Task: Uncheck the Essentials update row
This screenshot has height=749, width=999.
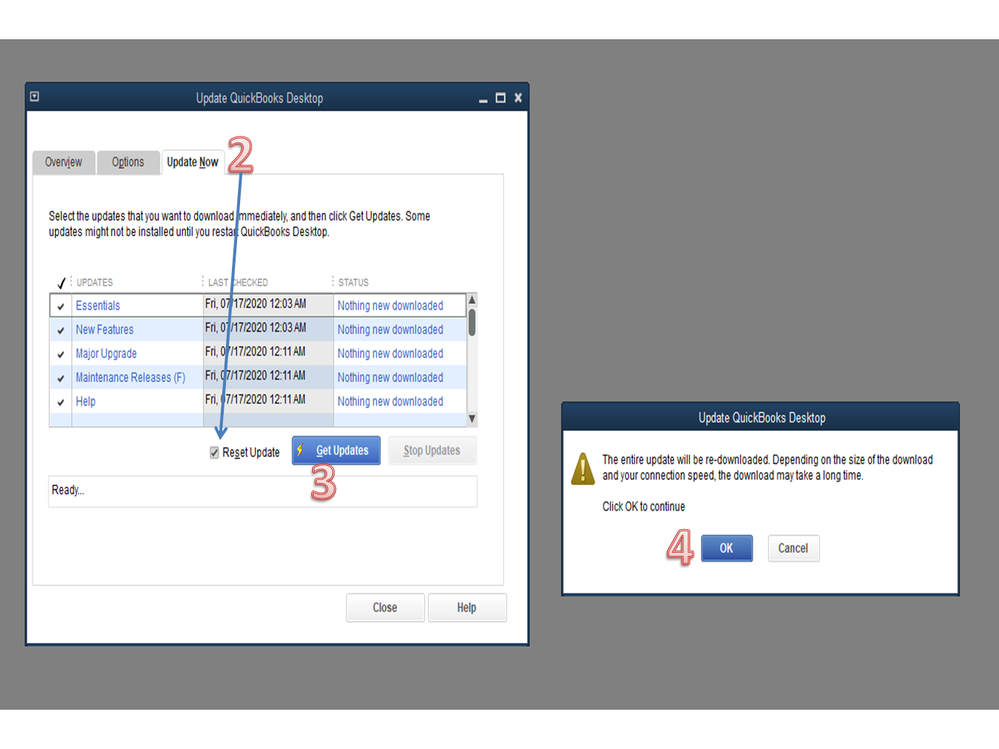Action: pyautogui.click(x=61, y=306)
